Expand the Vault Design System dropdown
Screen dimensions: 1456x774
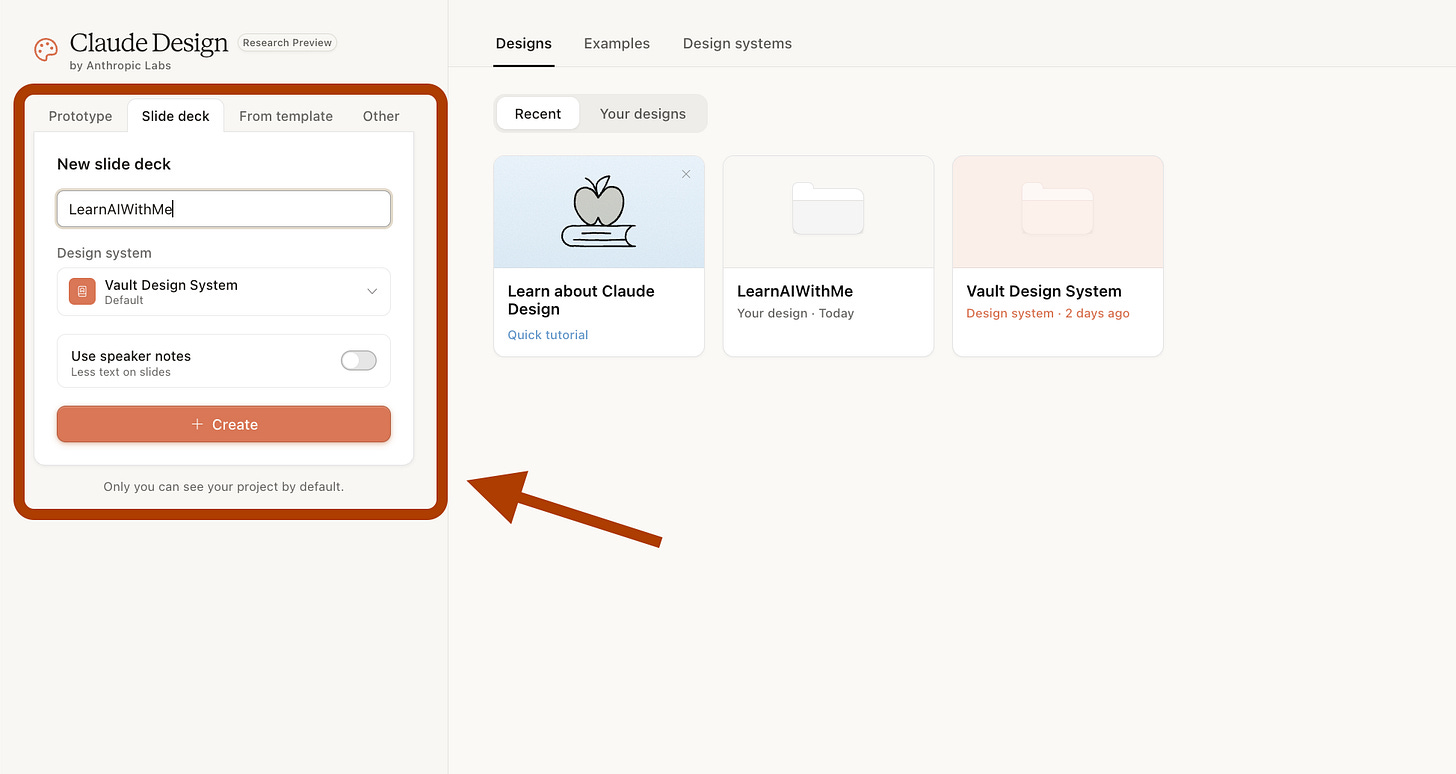[224, 291]
